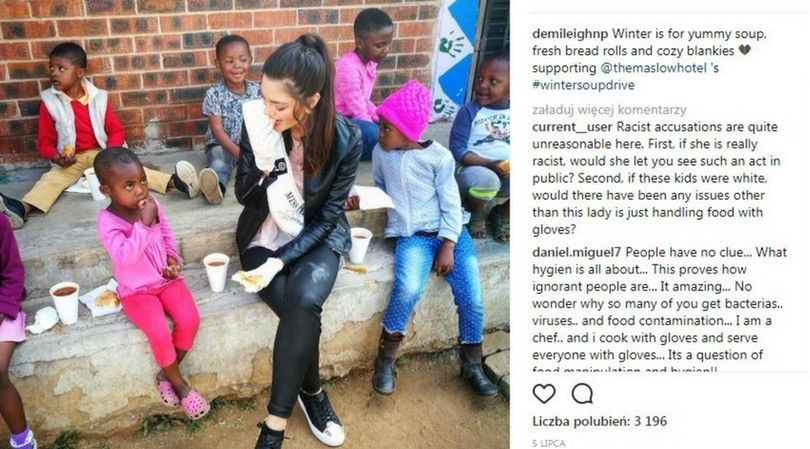
Task: Click the woman in black jacket in photo
Action: pos(294,233)
